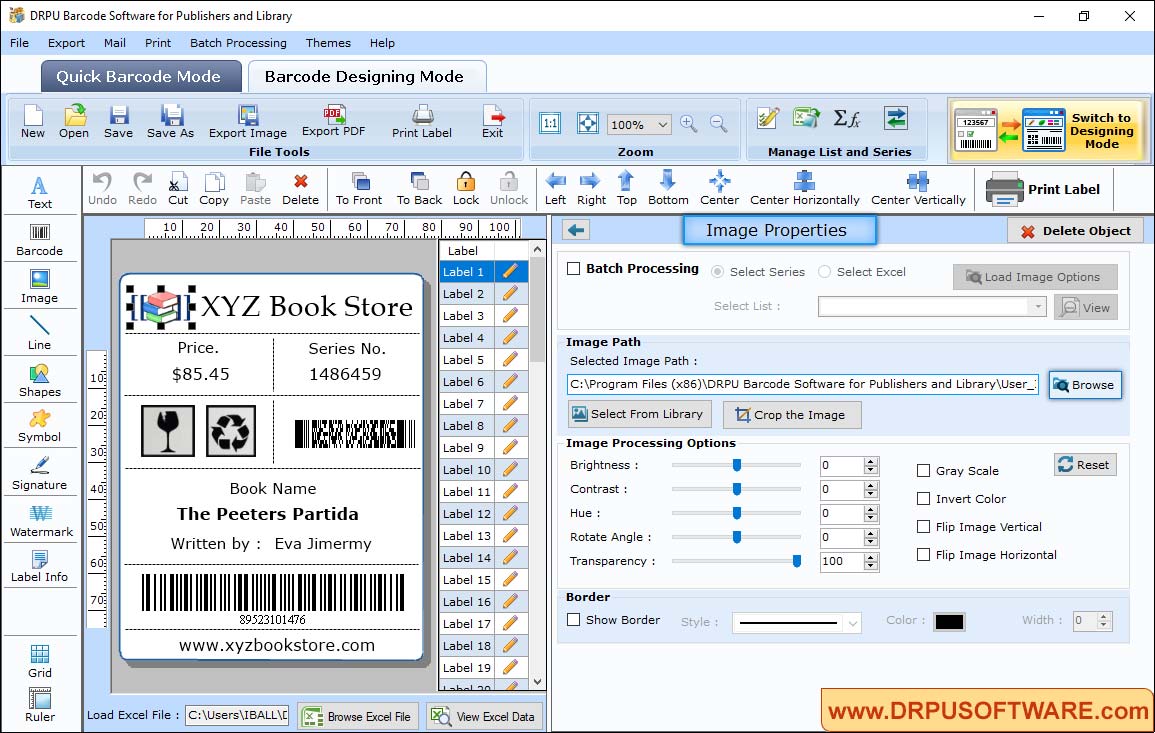Click the black border Color swatch

coord(949,622)
